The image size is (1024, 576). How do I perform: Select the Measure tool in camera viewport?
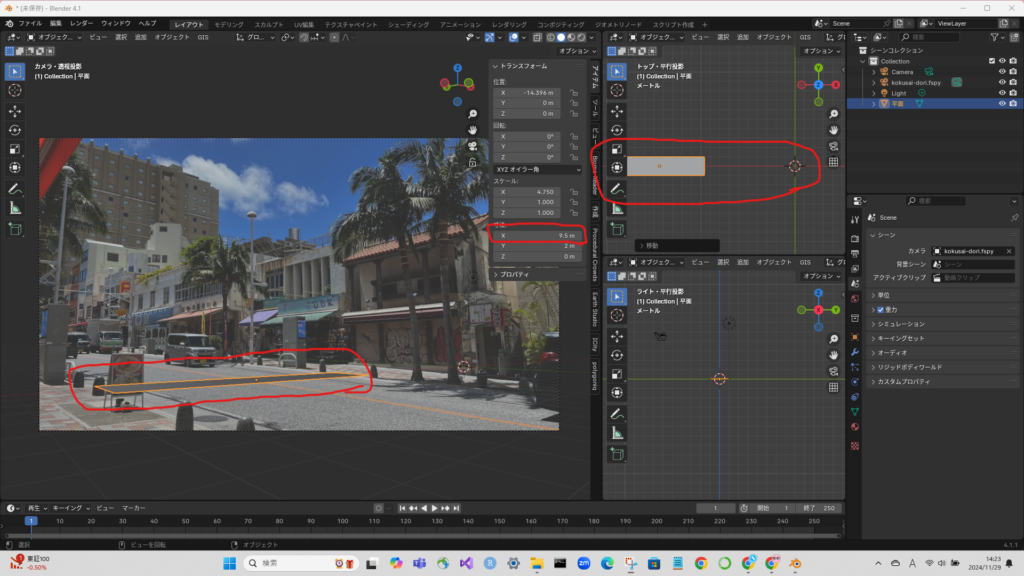pyautogui.click(x=15, y=207)
